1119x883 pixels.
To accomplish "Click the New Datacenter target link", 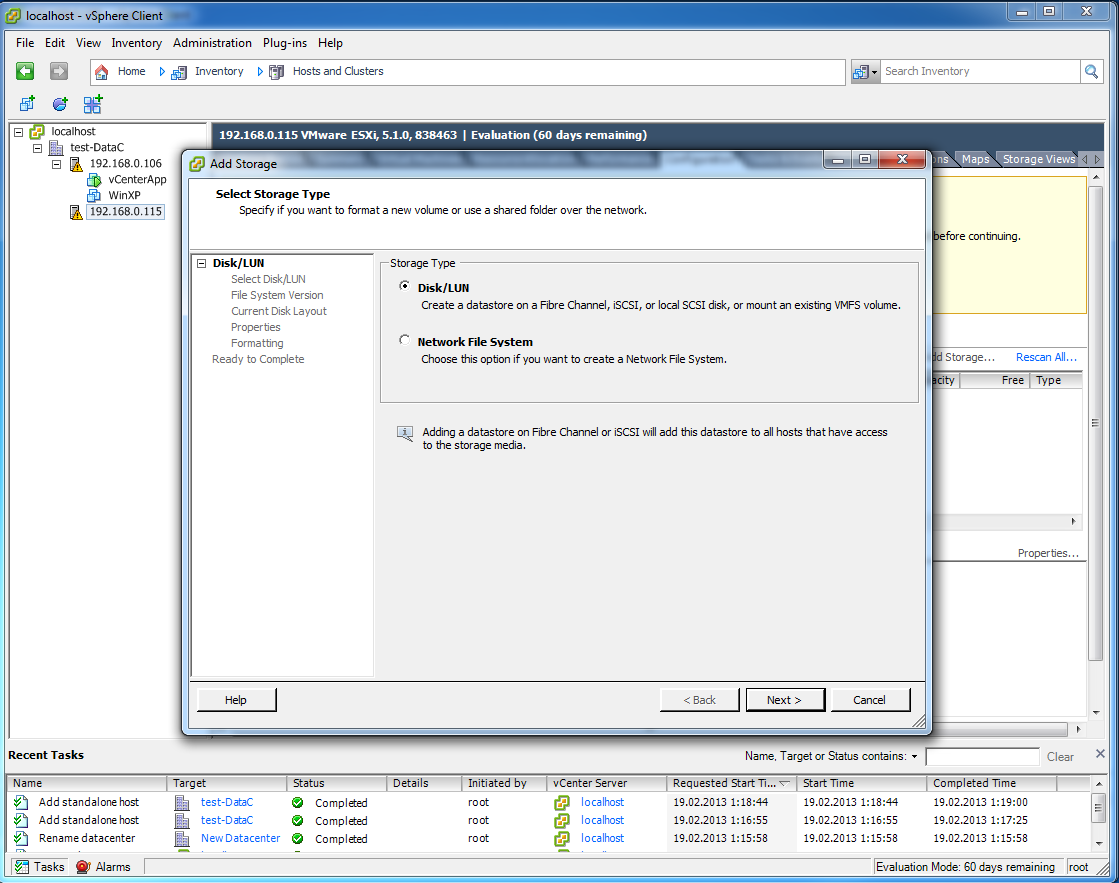I will pos(240,839).
